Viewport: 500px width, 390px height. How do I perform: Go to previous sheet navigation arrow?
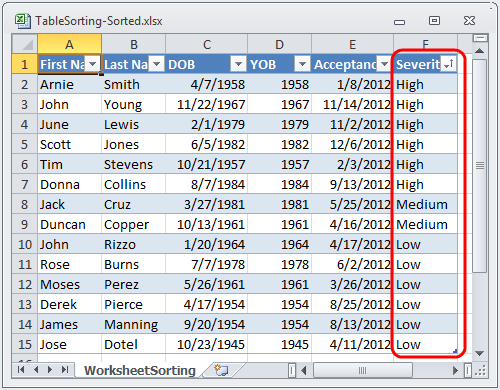36,370
